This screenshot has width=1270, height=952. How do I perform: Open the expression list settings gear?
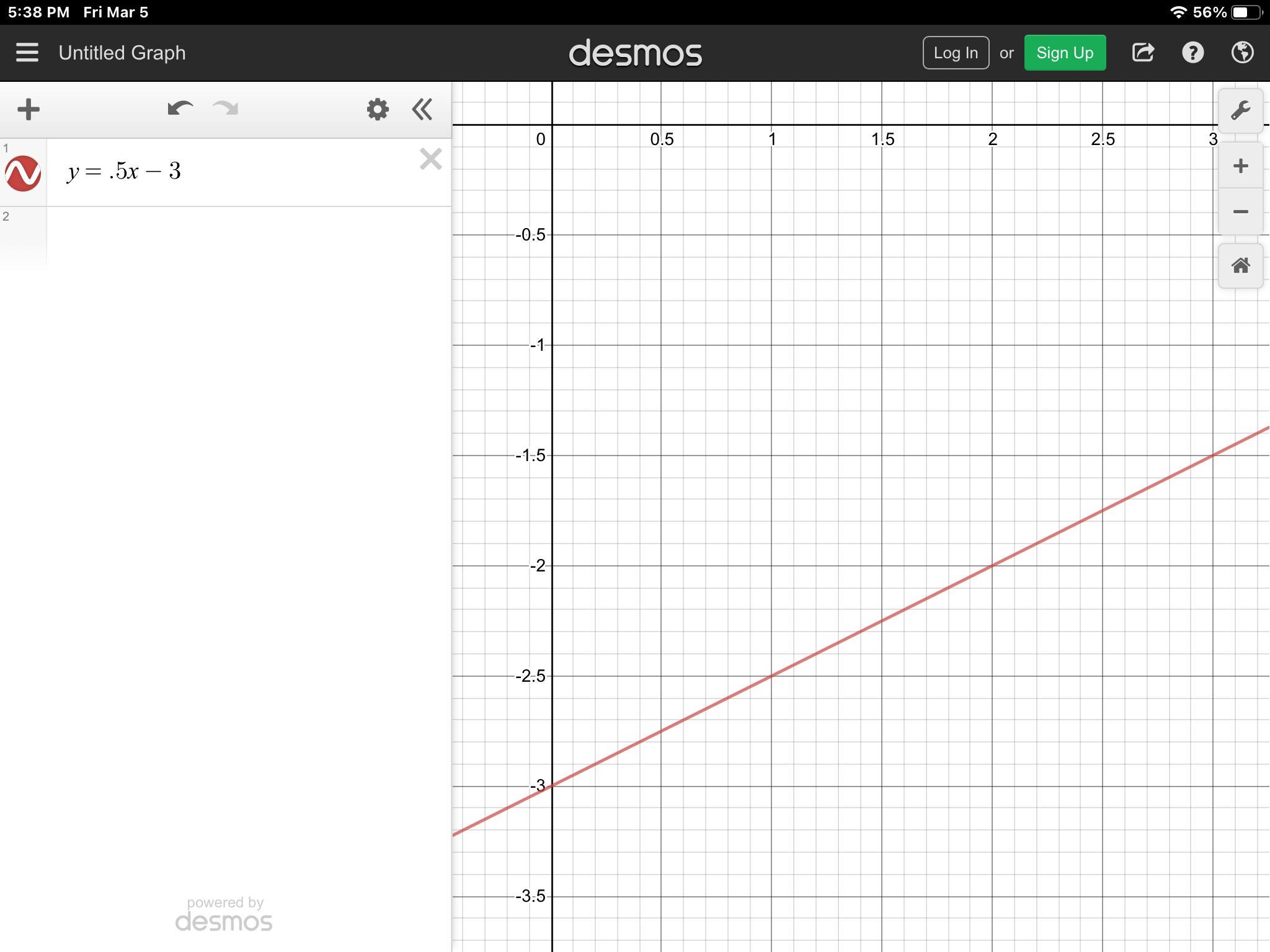pyautogui.click(x=377, y=110)
